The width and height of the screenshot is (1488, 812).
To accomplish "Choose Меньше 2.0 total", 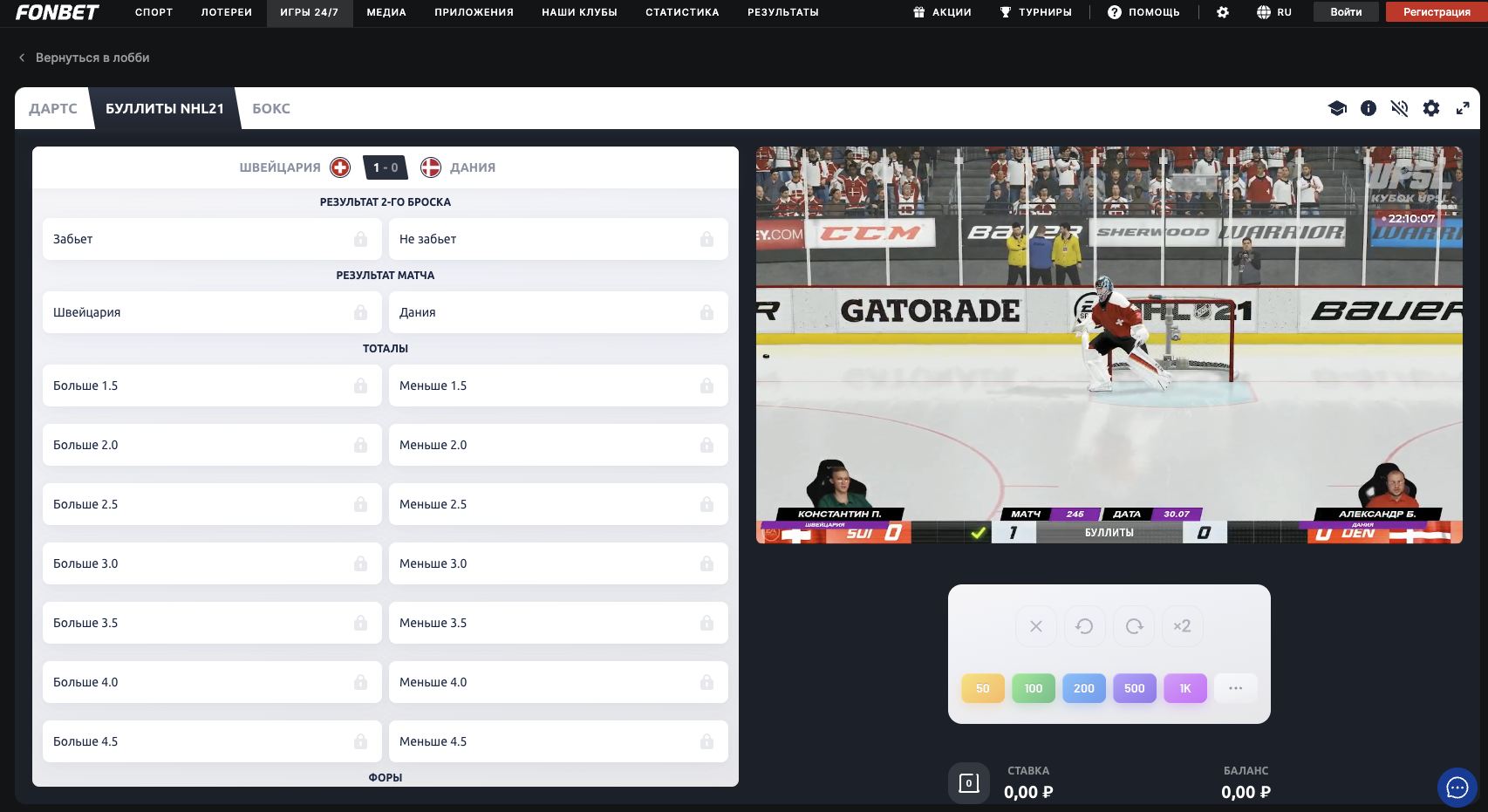I will (558, 445).
